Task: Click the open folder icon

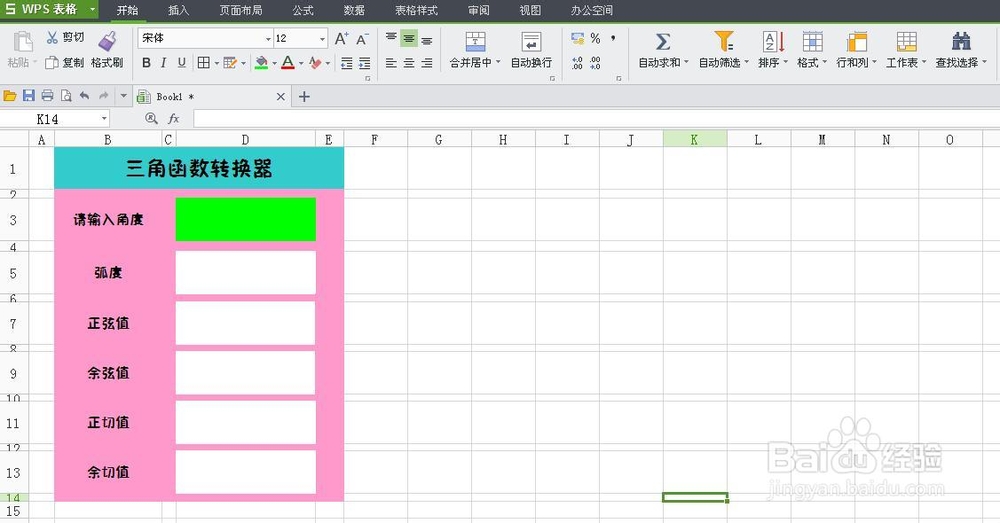Action: 10,96
